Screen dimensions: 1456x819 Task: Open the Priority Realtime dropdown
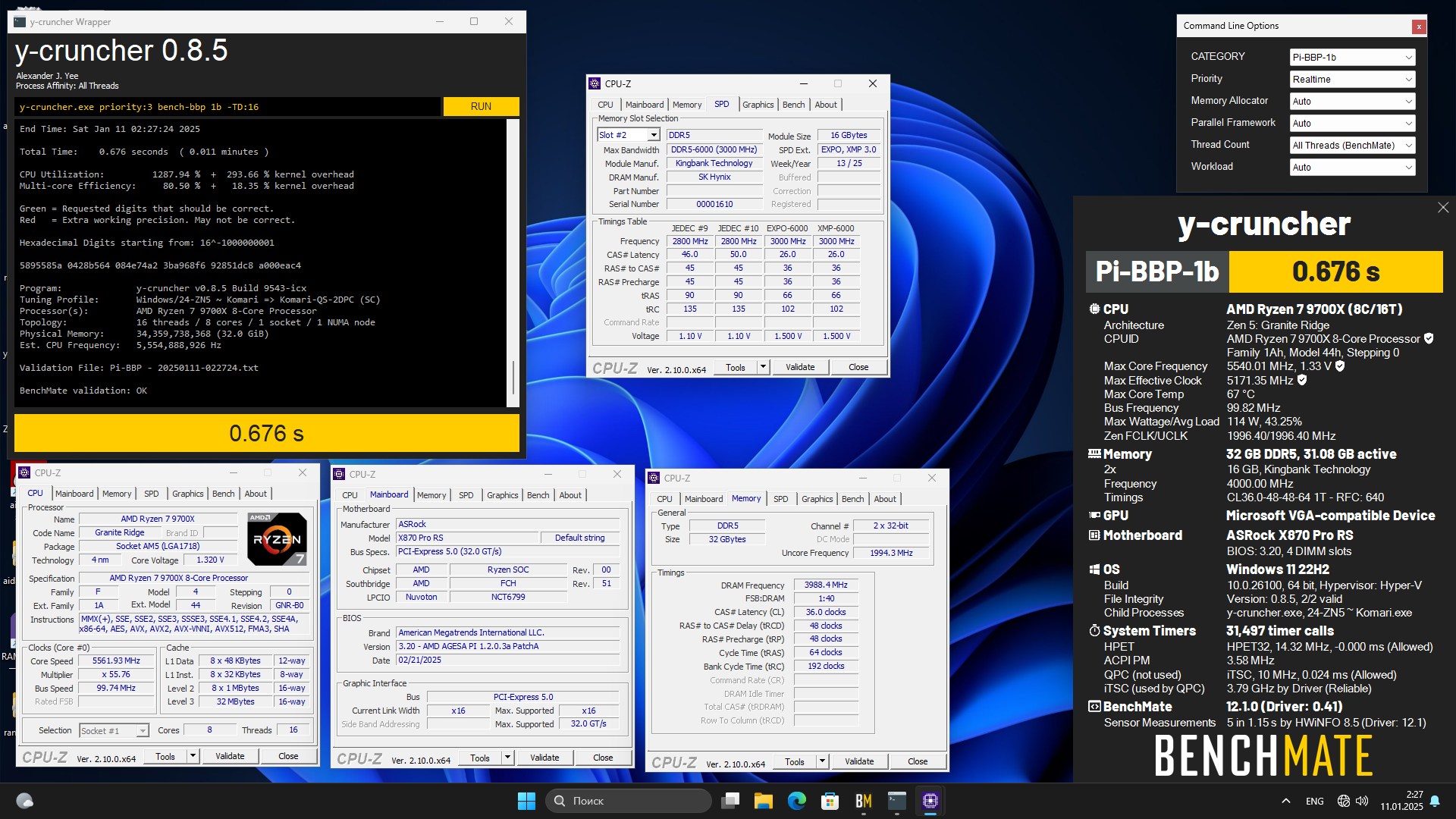pyautogui.click(x=1352, y=79)
